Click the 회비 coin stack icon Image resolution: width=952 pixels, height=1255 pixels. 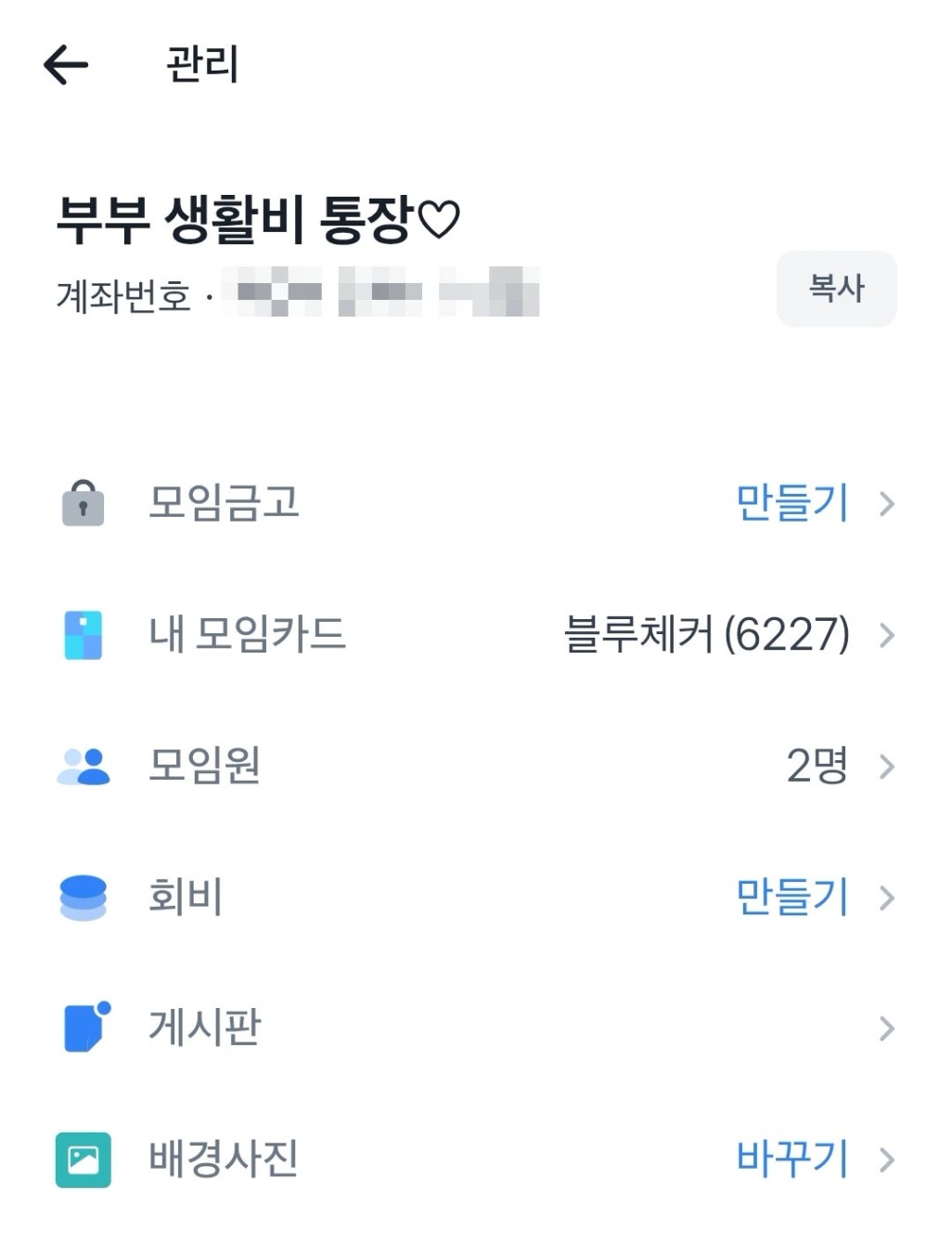[x=83, y=898]
